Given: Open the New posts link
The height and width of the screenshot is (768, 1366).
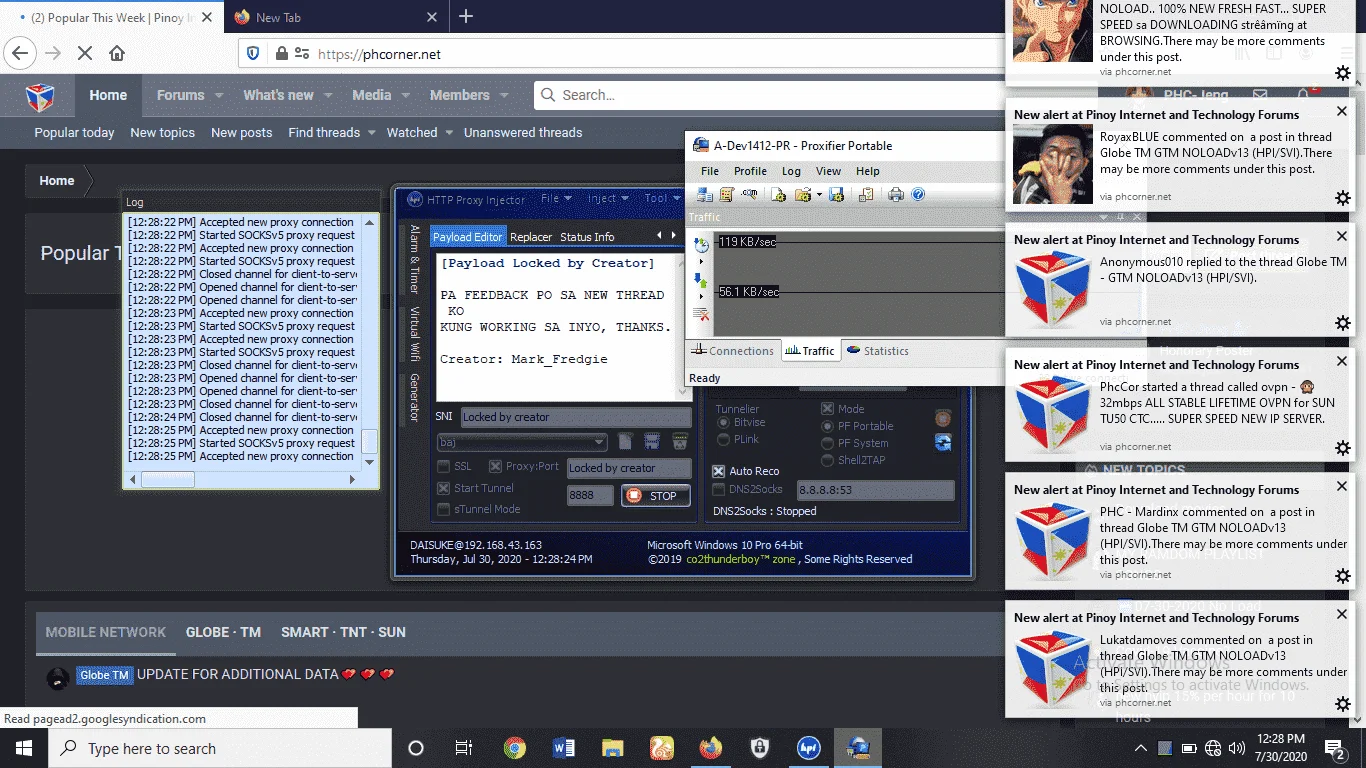Looking at the screenshot, I should (x=241, y=132).
